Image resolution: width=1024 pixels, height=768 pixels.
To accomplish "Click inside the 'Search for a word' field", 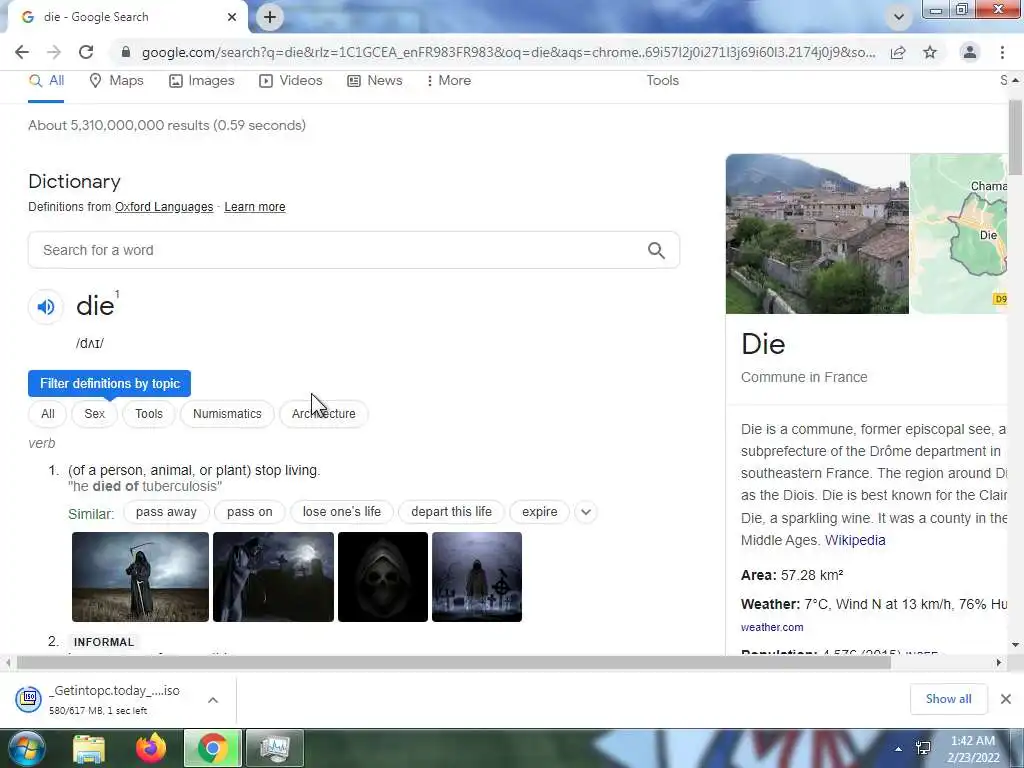I will click(353, 250).
